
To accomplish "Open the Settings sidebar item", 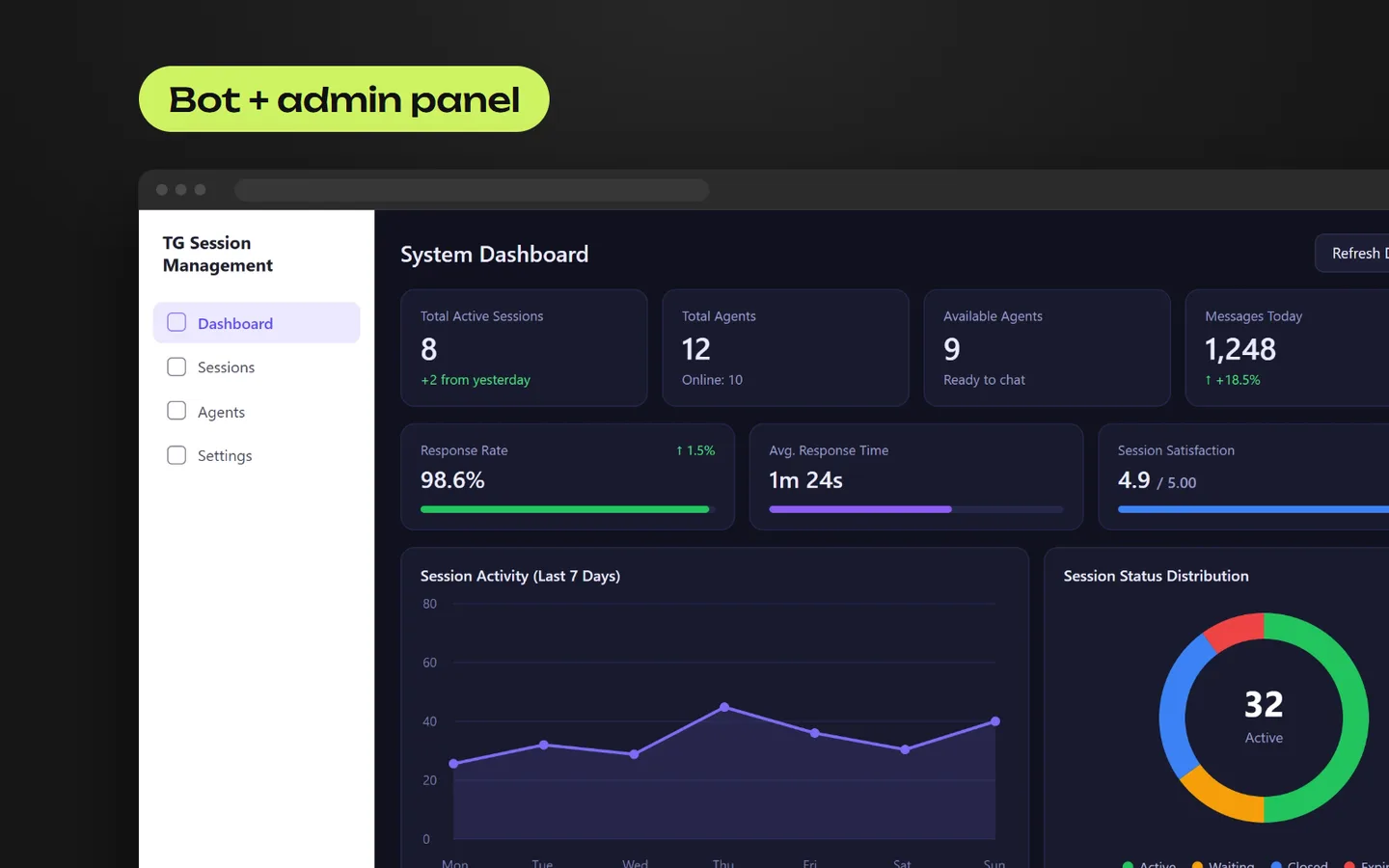I will click(257, 455).
